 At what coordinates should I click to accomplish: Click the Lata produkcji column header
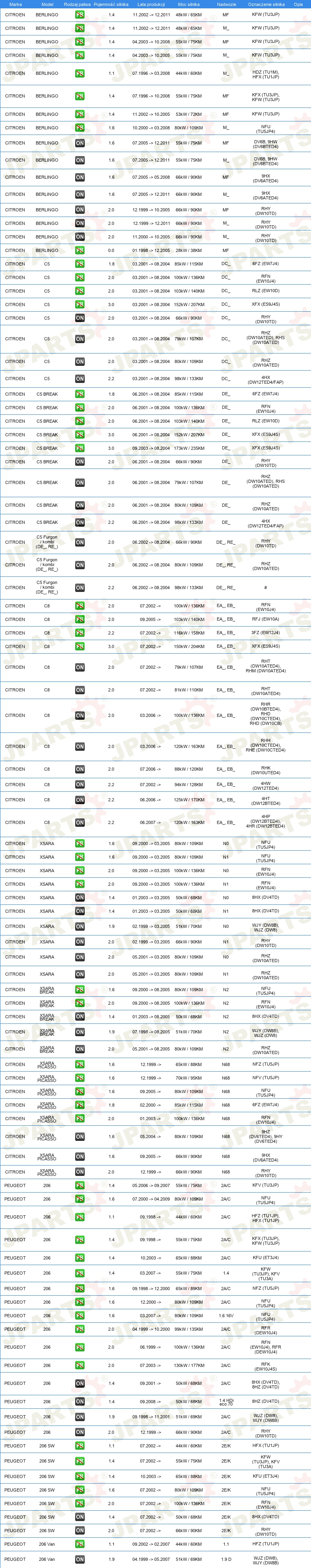(151, 4)
